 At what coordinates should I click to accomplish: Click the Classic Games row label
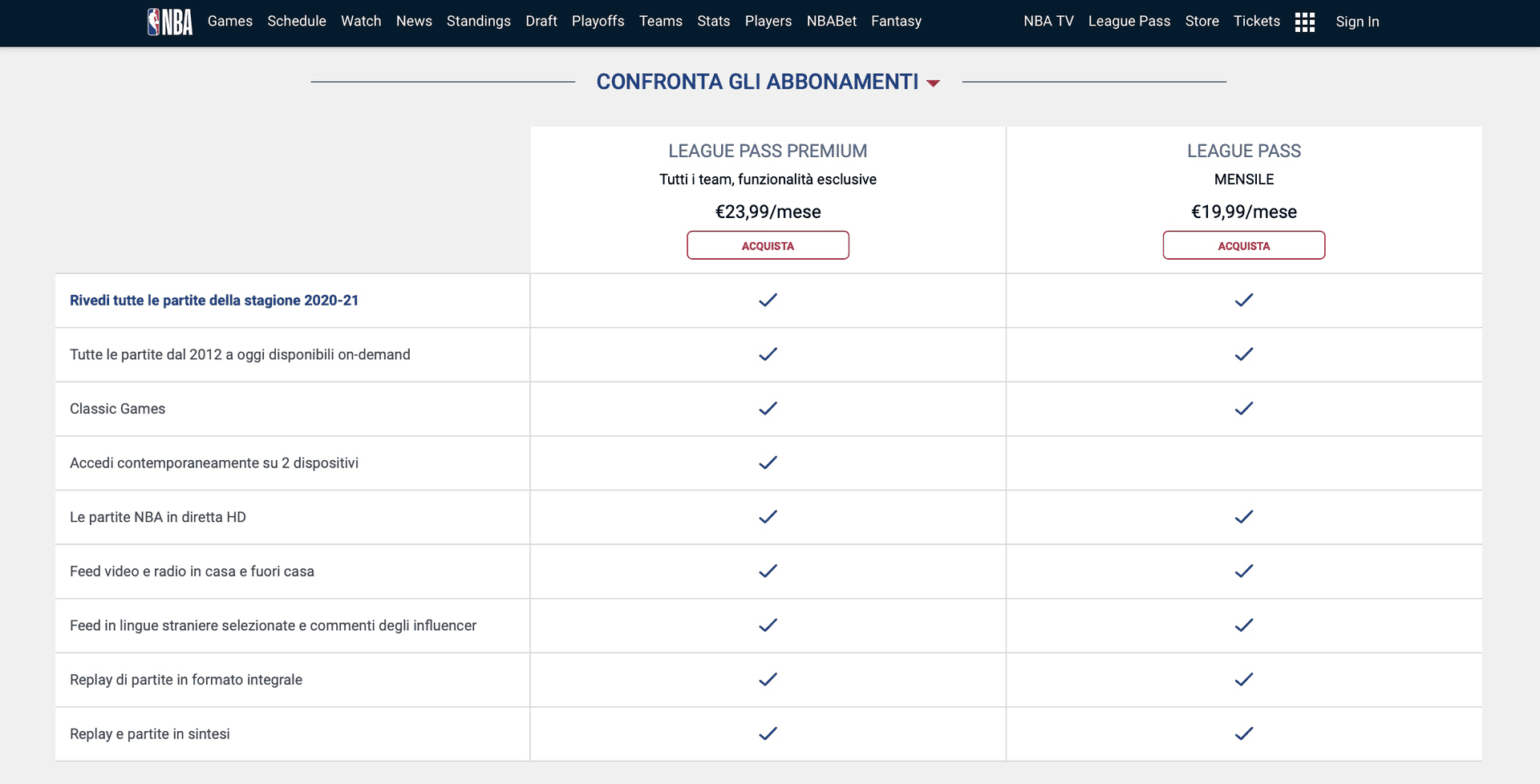tap(118, 409)
